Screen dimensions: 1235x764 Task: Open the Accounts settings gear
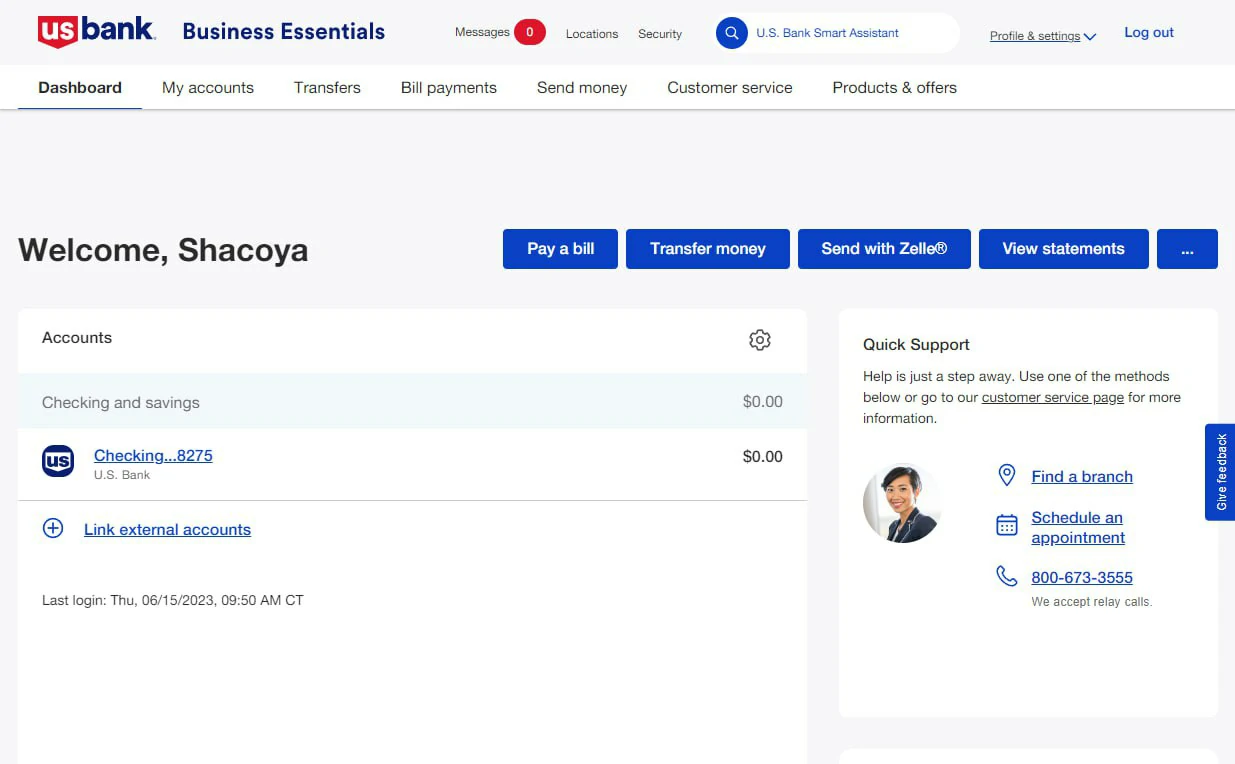760,340
